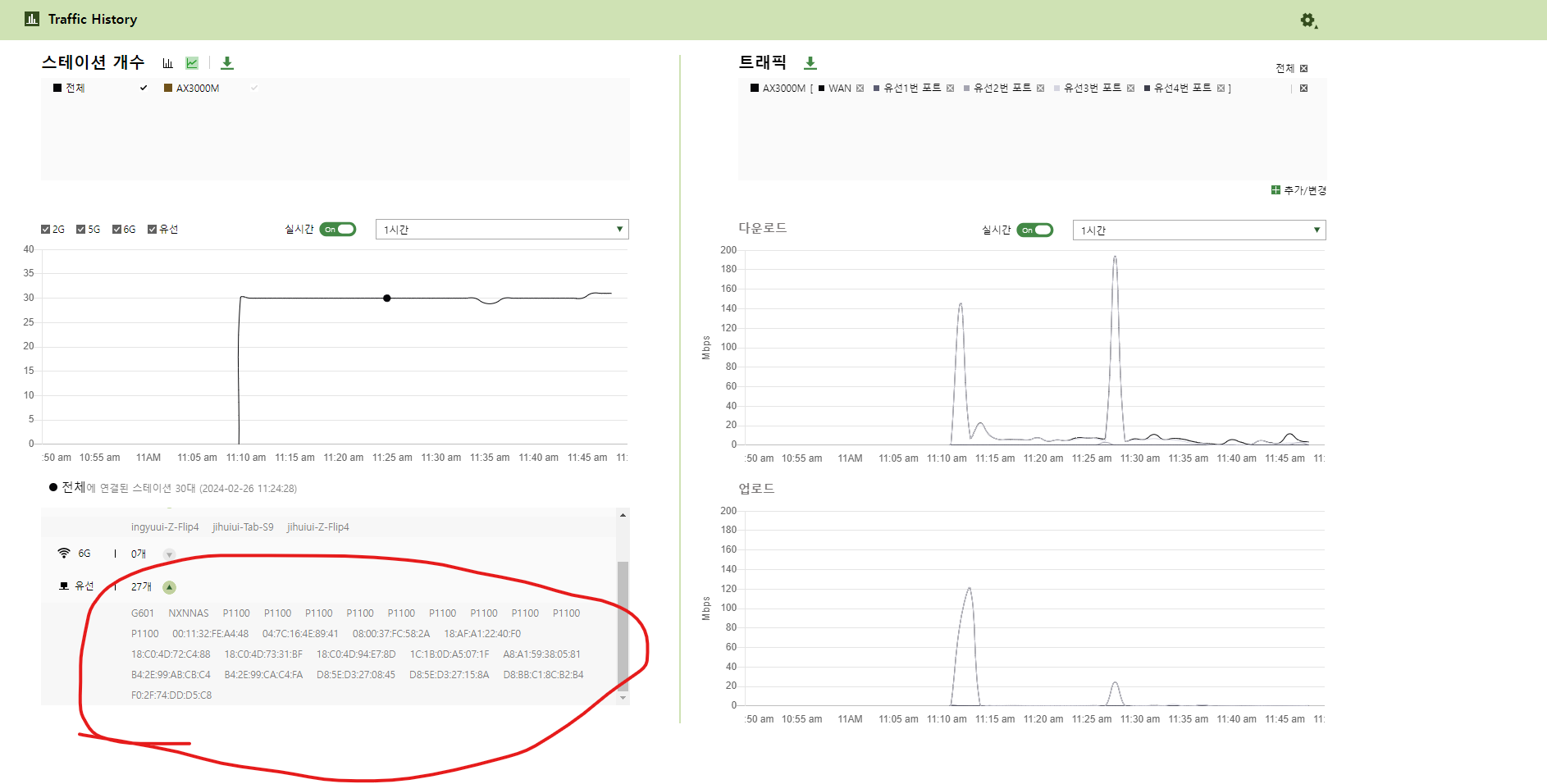Click the Traffic History chart icon
The height and width of the screenshot is (784, 1547).
tap(32, 19)
